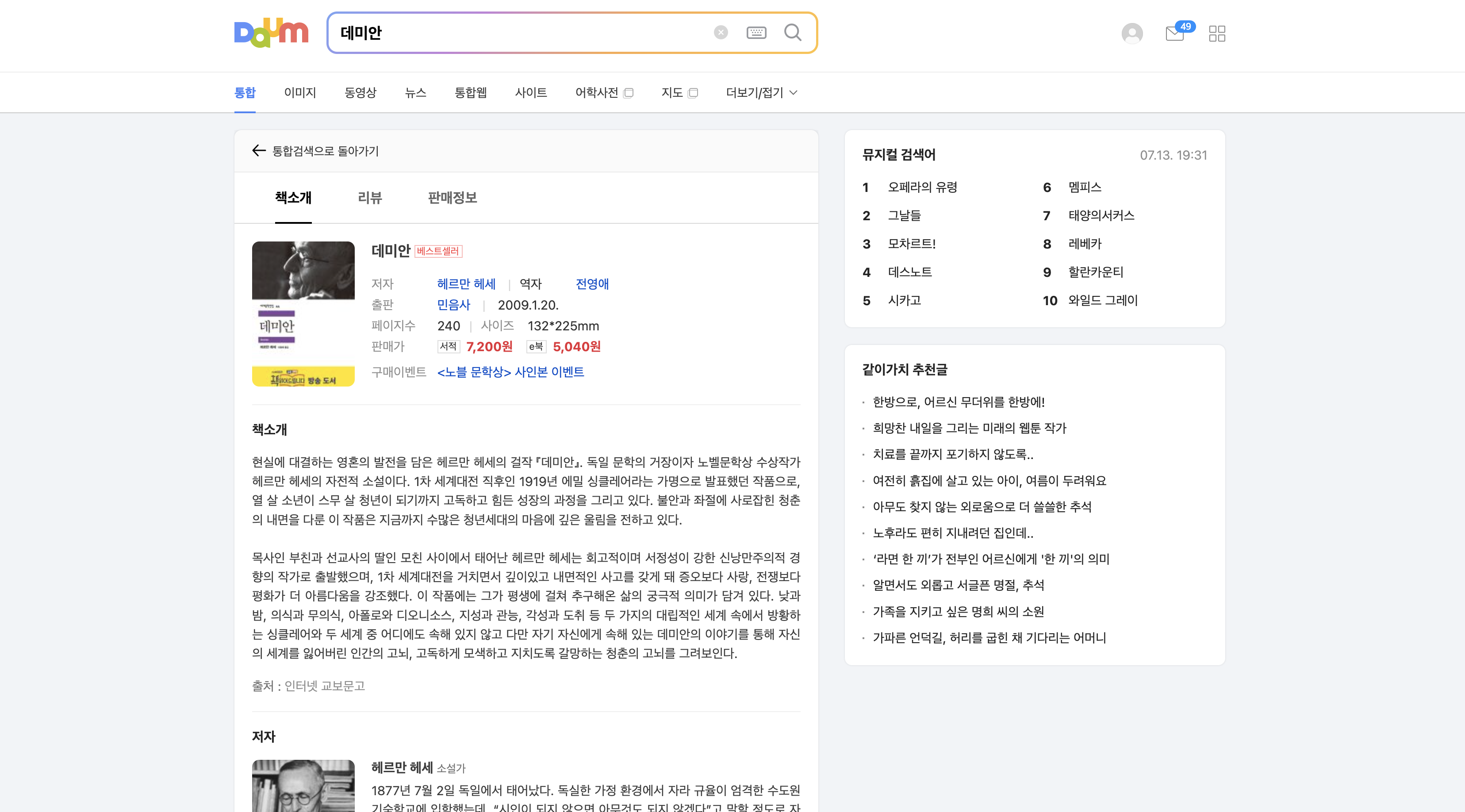Switch to the 리뷰 tab
The width and height of the screenshot is (1465, 812).
370,197
